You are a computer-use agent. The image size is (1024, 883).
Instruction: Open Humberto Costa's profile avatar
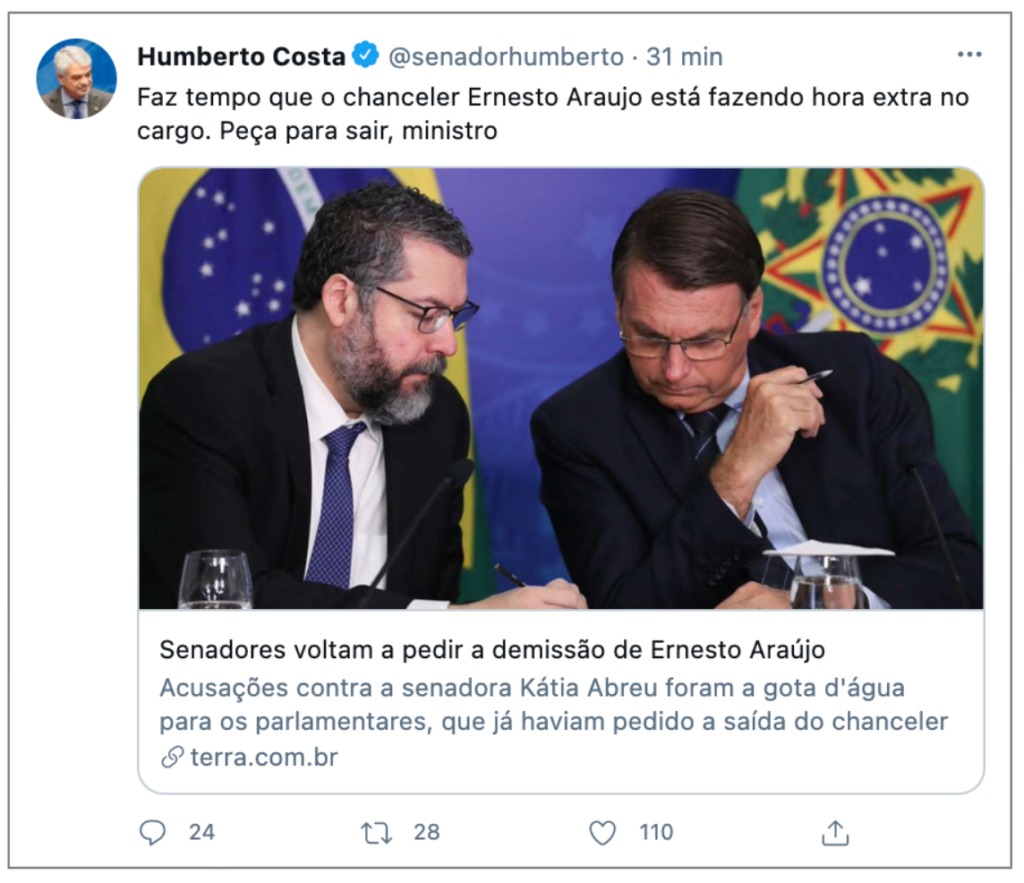pyautogui.click(x=76, y=78)
